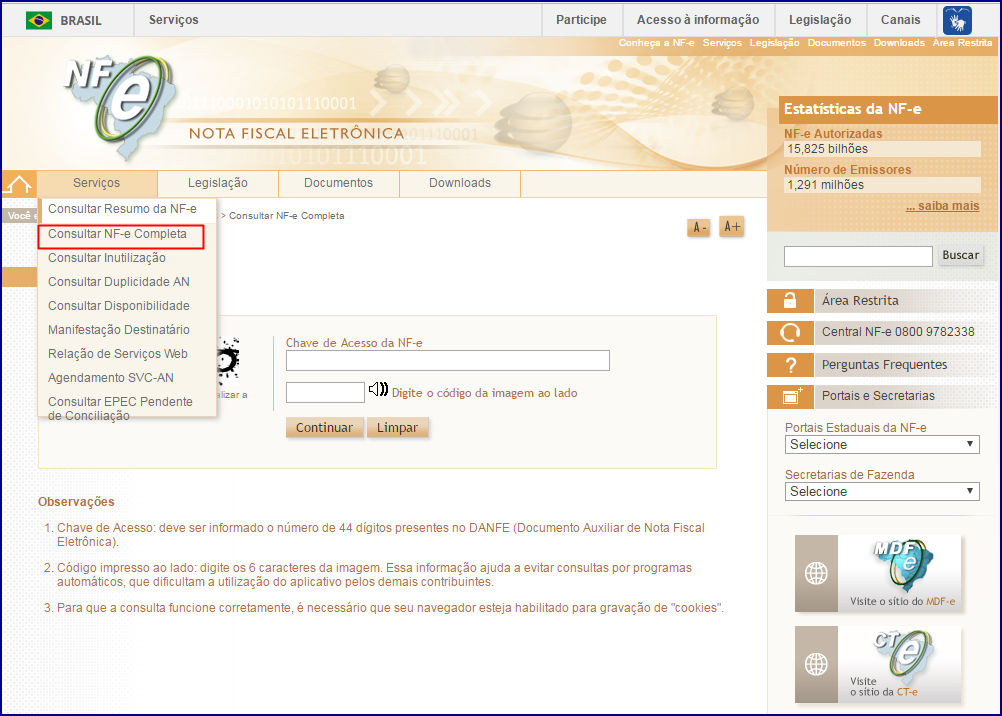Open the Documentos navigation tab
This screenshot has width=1002, height=716.
coord(339,183)
